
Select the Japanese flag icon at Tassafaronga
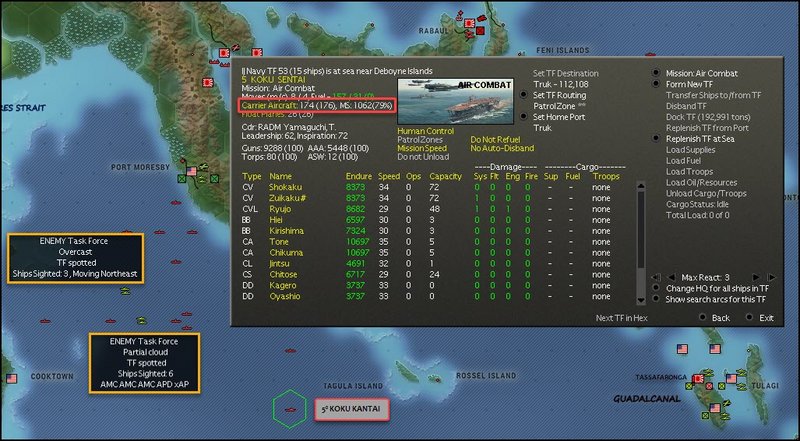coord(697,379)
